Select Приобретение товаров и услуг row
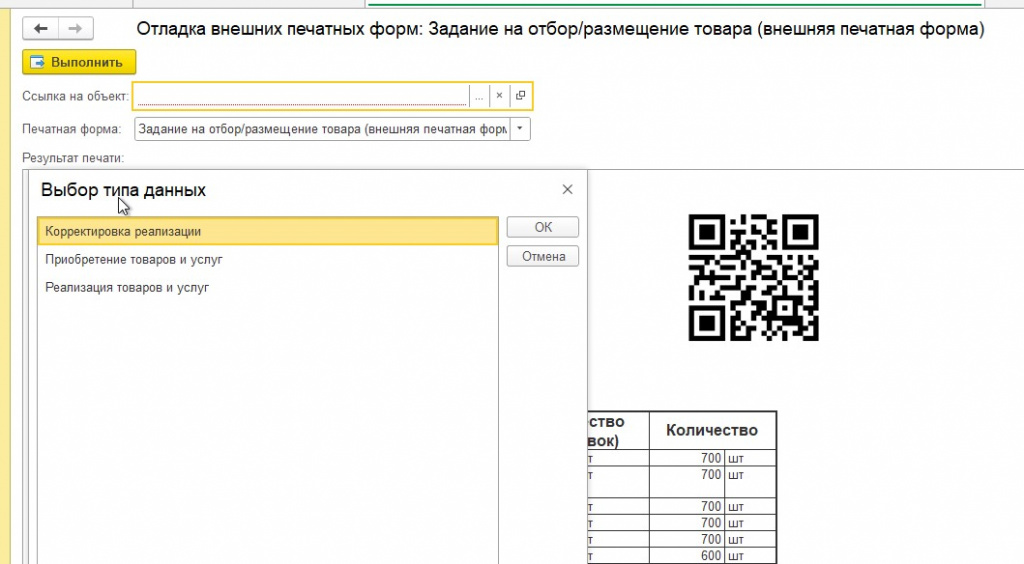1024x564 pixels. (x=268, y=259)
